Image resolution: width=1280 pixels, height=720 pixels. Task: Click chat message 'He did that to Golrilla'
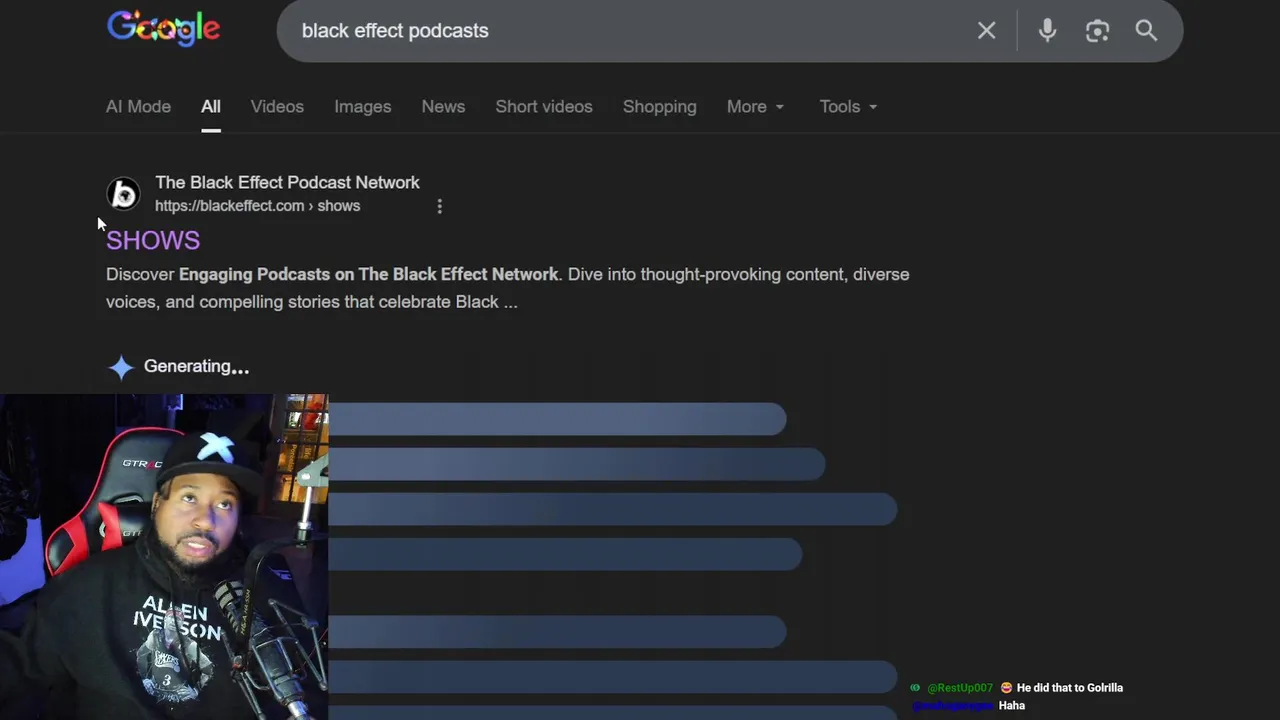(x=1070, y=688)
